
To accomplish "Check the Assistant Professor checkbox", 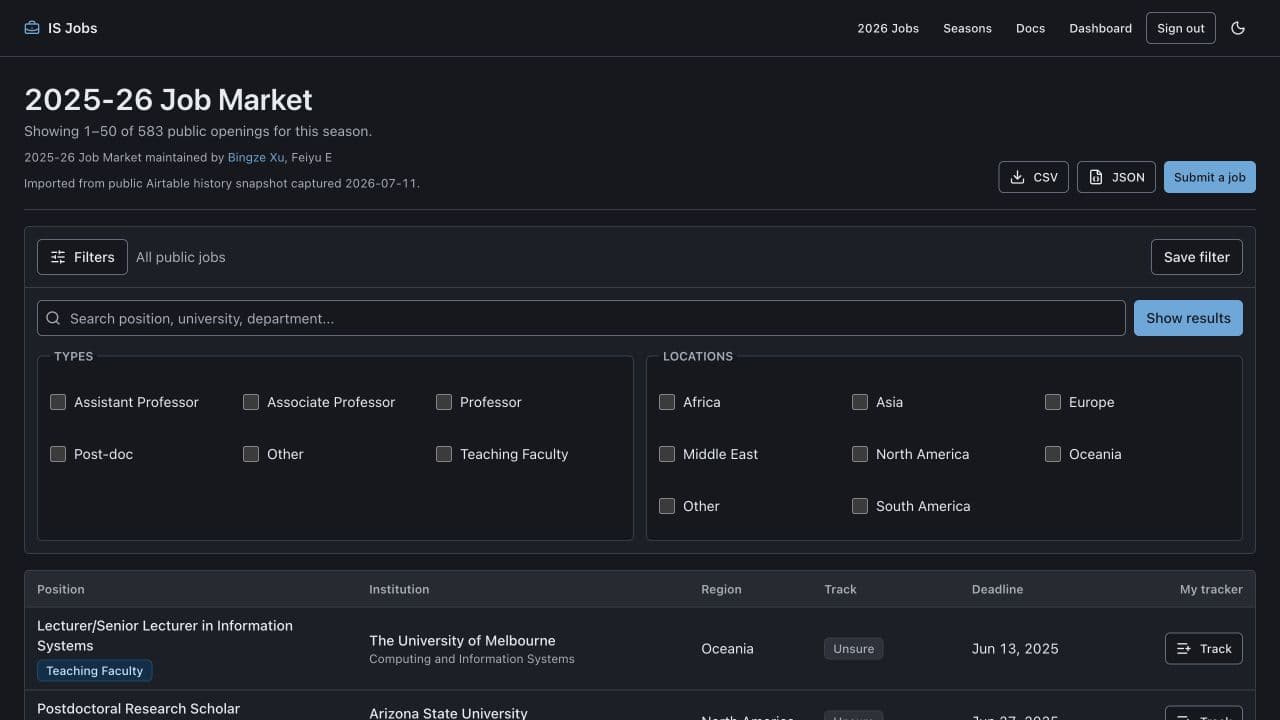I will 58,402.
